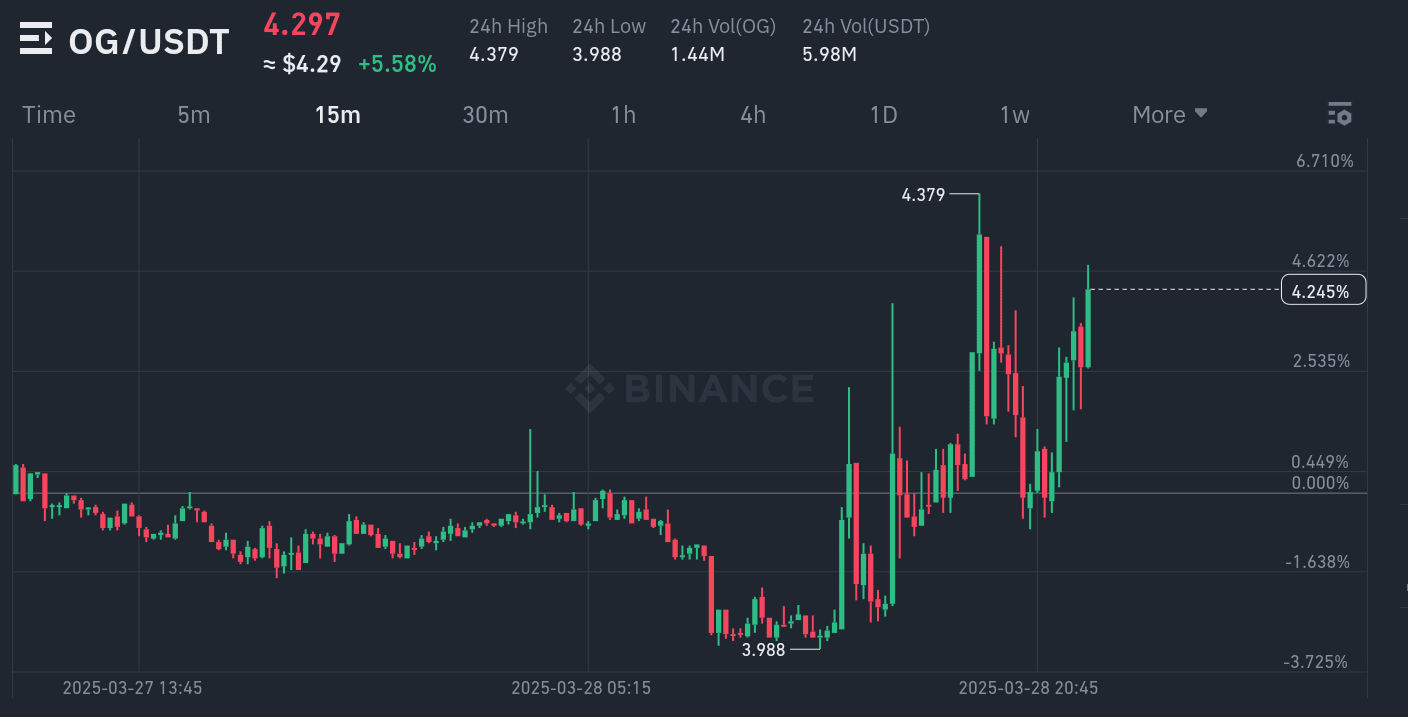Switch to the 30m interval
Viewport: 1408px width, 717px height.
click(485, 114)
